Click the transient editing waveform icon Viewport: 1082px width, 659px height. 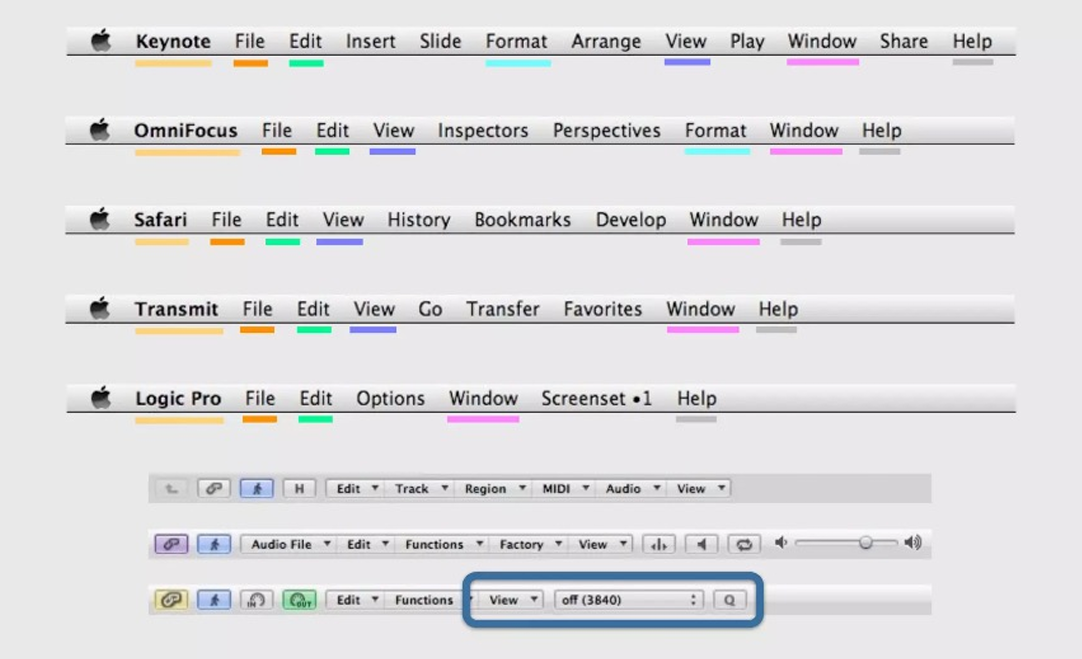[x=659, y=544]
